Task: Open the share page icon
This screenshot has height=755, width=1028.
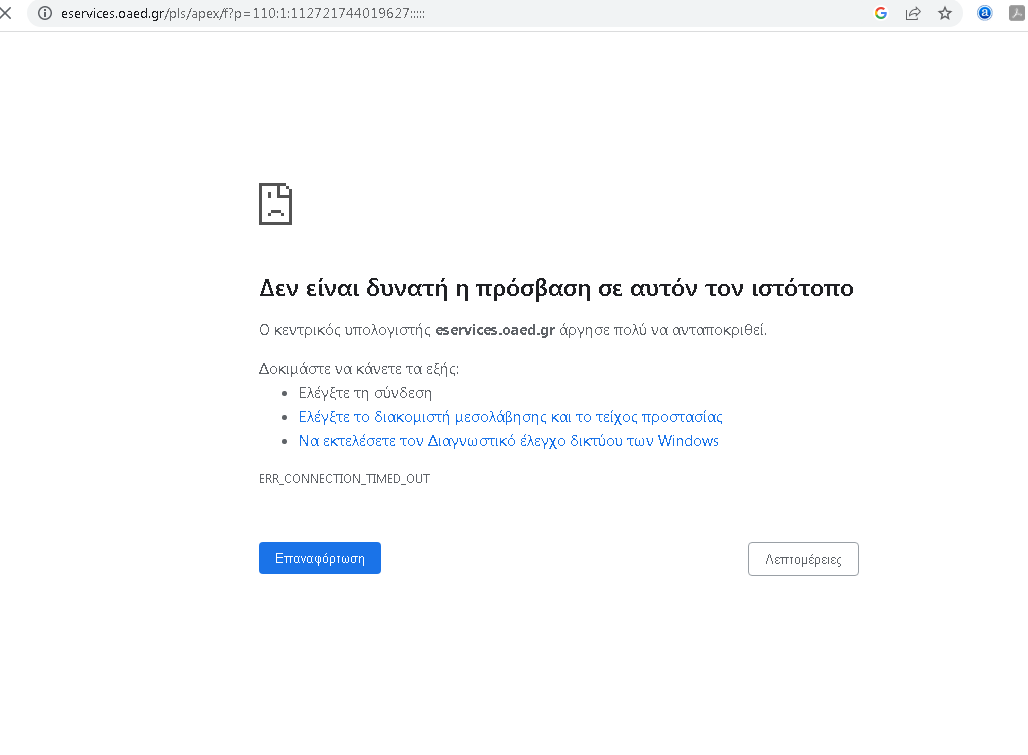Action: [913, 13]
